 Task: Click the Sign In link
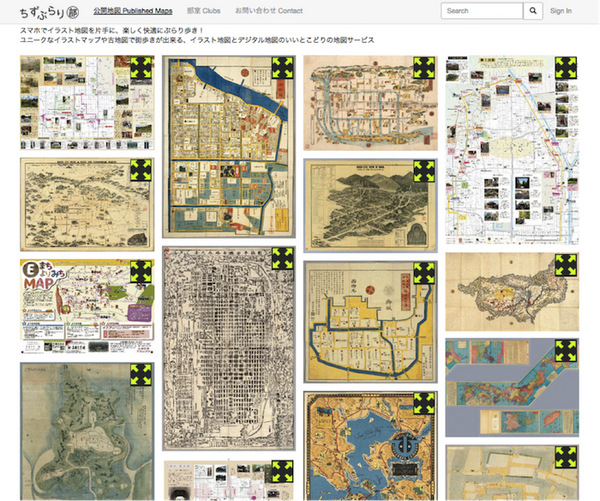561,11
